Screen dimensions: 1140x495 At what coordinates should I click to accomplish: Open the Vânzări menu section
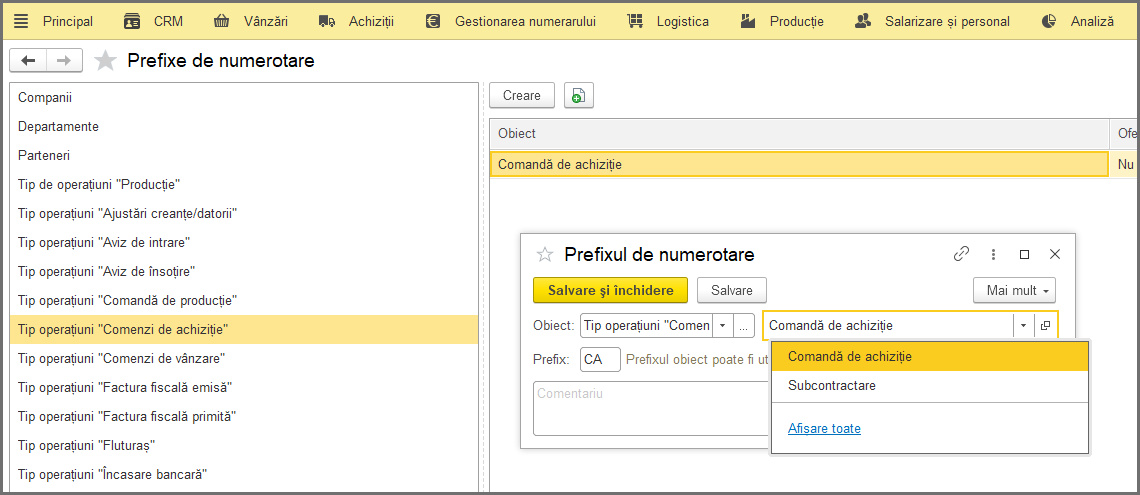coord(251,21)
